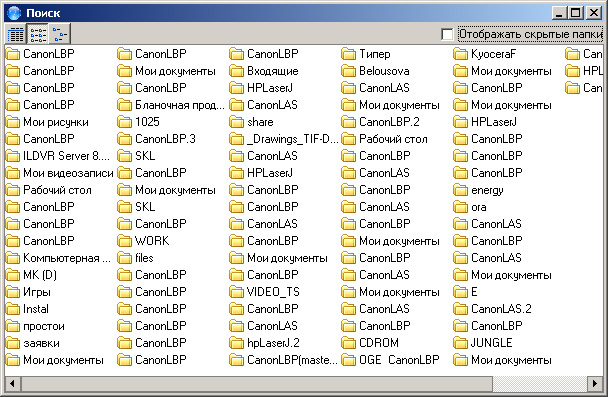Click the folder icon beside Игры
Viewport: 608px width, 397px height.
(12, 292)
